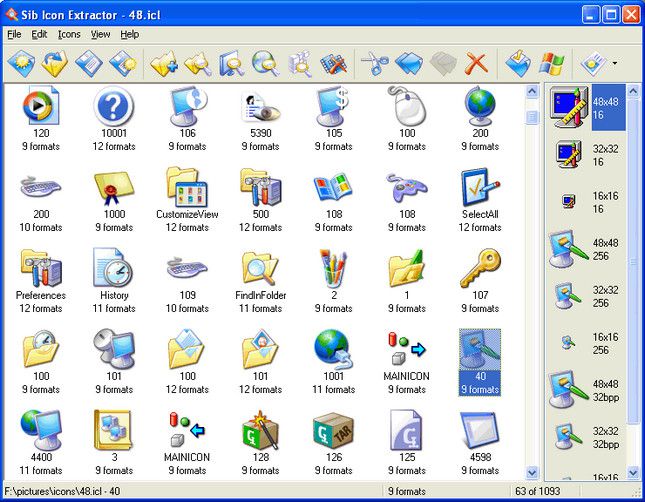The image size is (645, 502).
Task: Click the folder with magnifier search icon
Action: point(198,63)
